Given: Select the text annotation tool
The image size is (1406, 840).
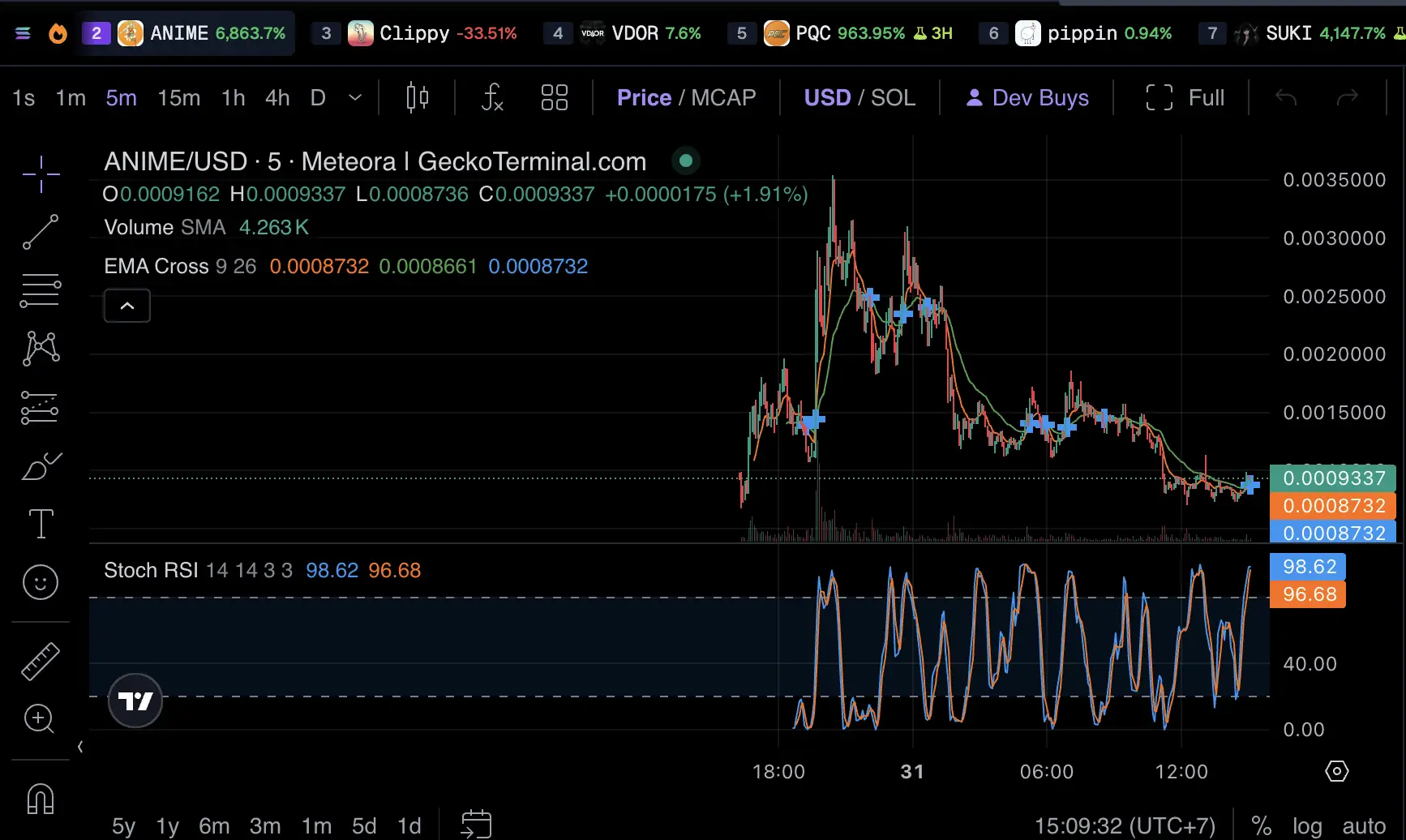Looking at the screenshot, I should [x=41, y=524].
